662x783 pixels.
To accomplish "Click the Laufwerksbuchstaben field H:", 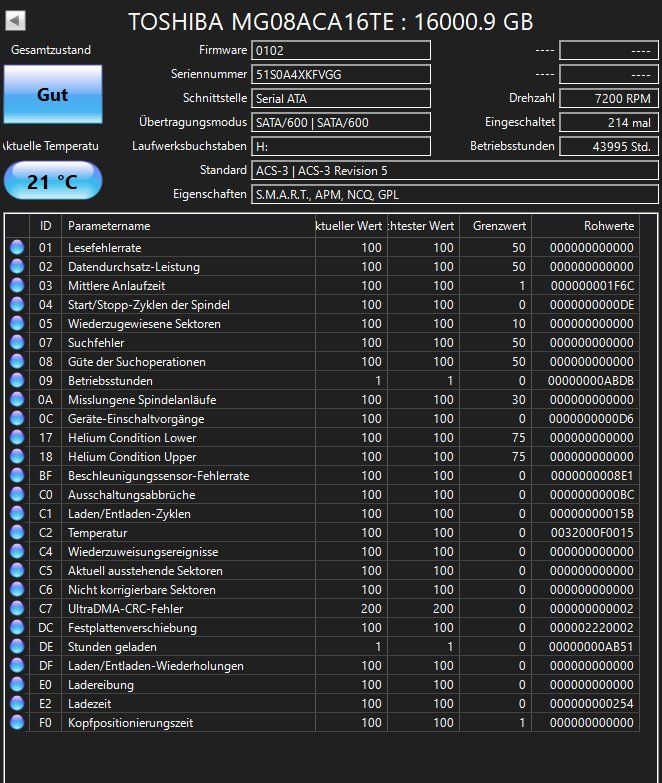I will (x=340, y=146).
